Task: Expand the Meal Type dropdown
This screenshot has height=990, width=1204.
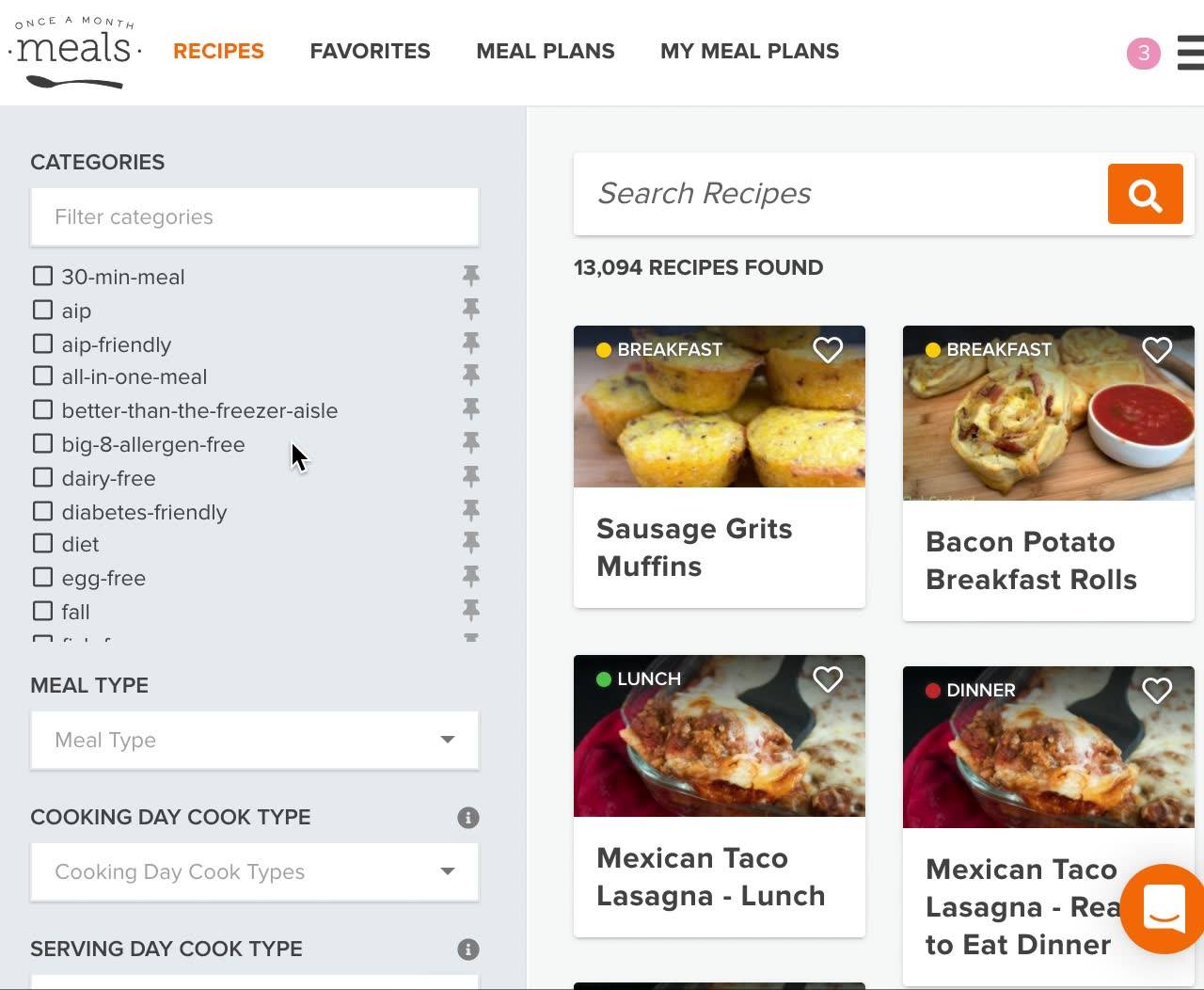Action: point(255,740)
